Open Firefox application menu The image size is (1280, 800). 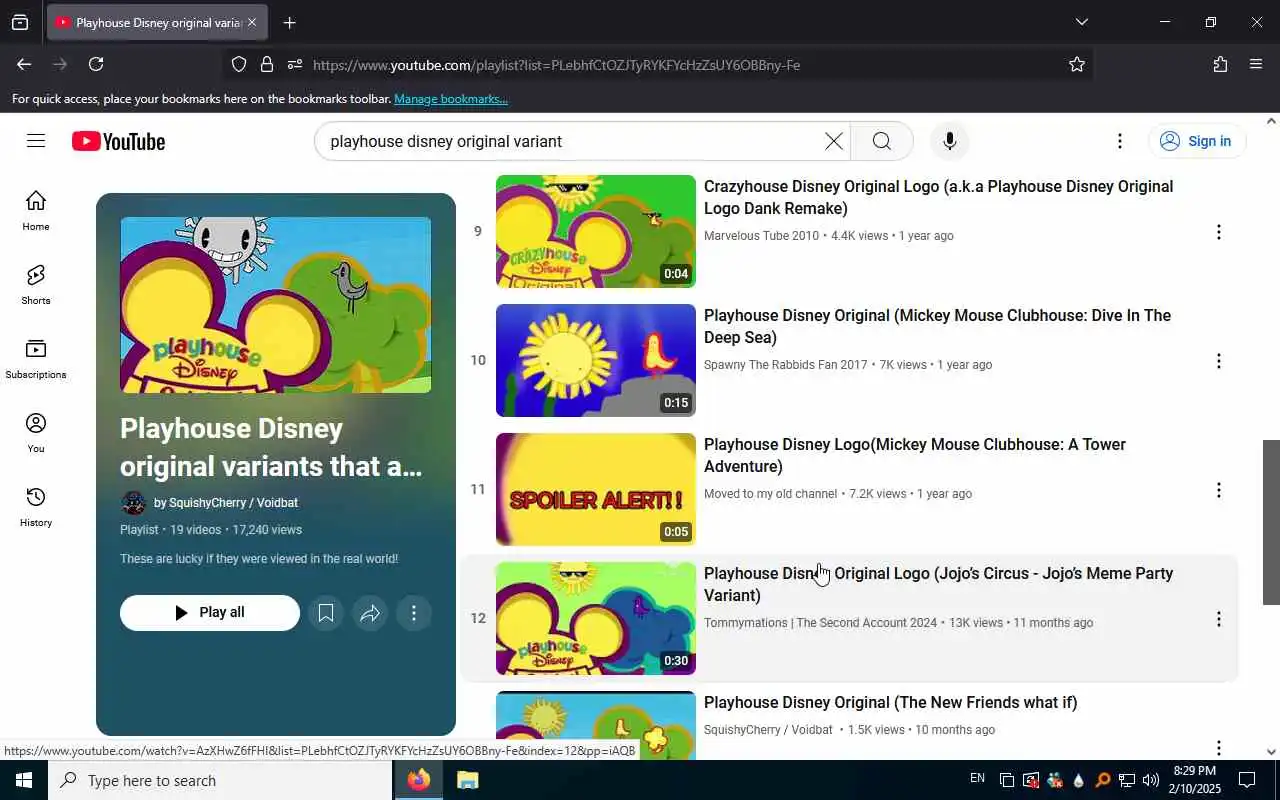(x=1256, y=64)
